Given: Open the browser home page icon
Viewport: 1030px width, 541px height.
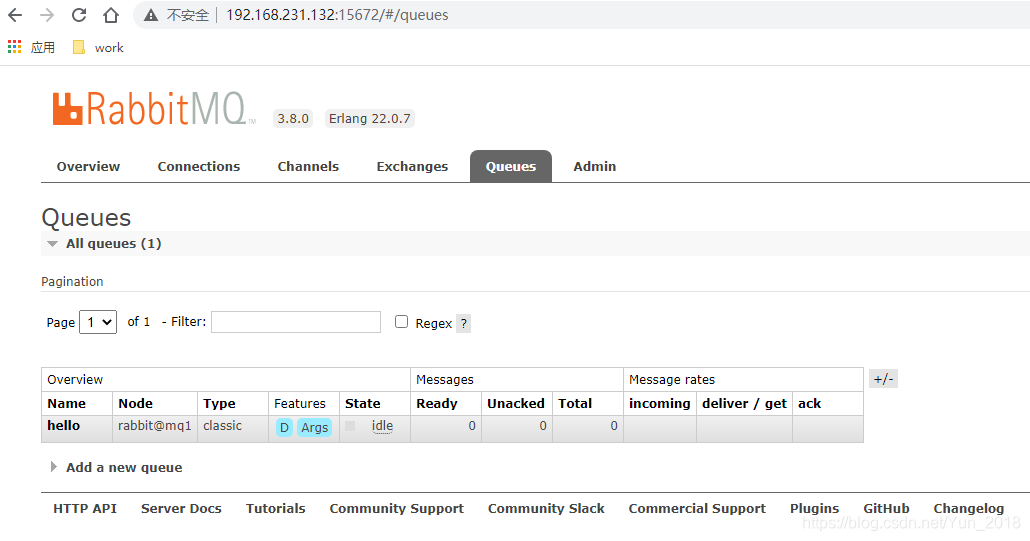Looking at the screenshot, I should pyautogui.click(x=111, y=15).
